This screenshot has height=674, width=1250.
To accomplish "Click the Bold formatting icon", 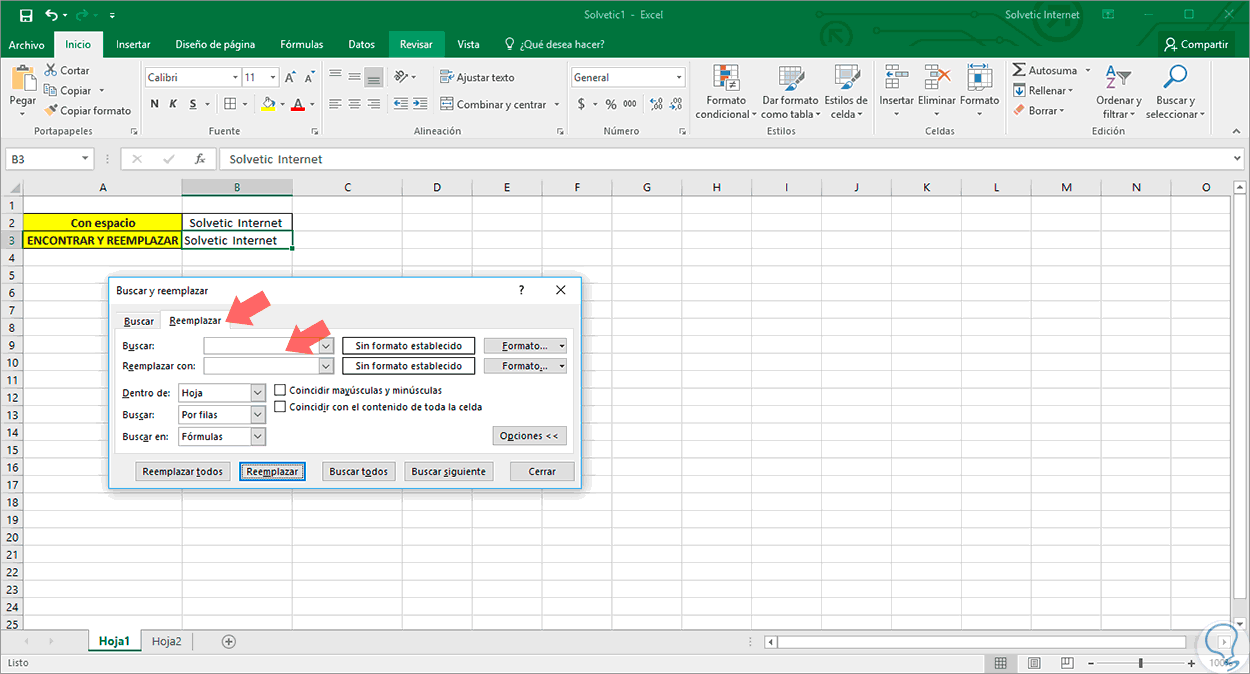I will (155, 104).
